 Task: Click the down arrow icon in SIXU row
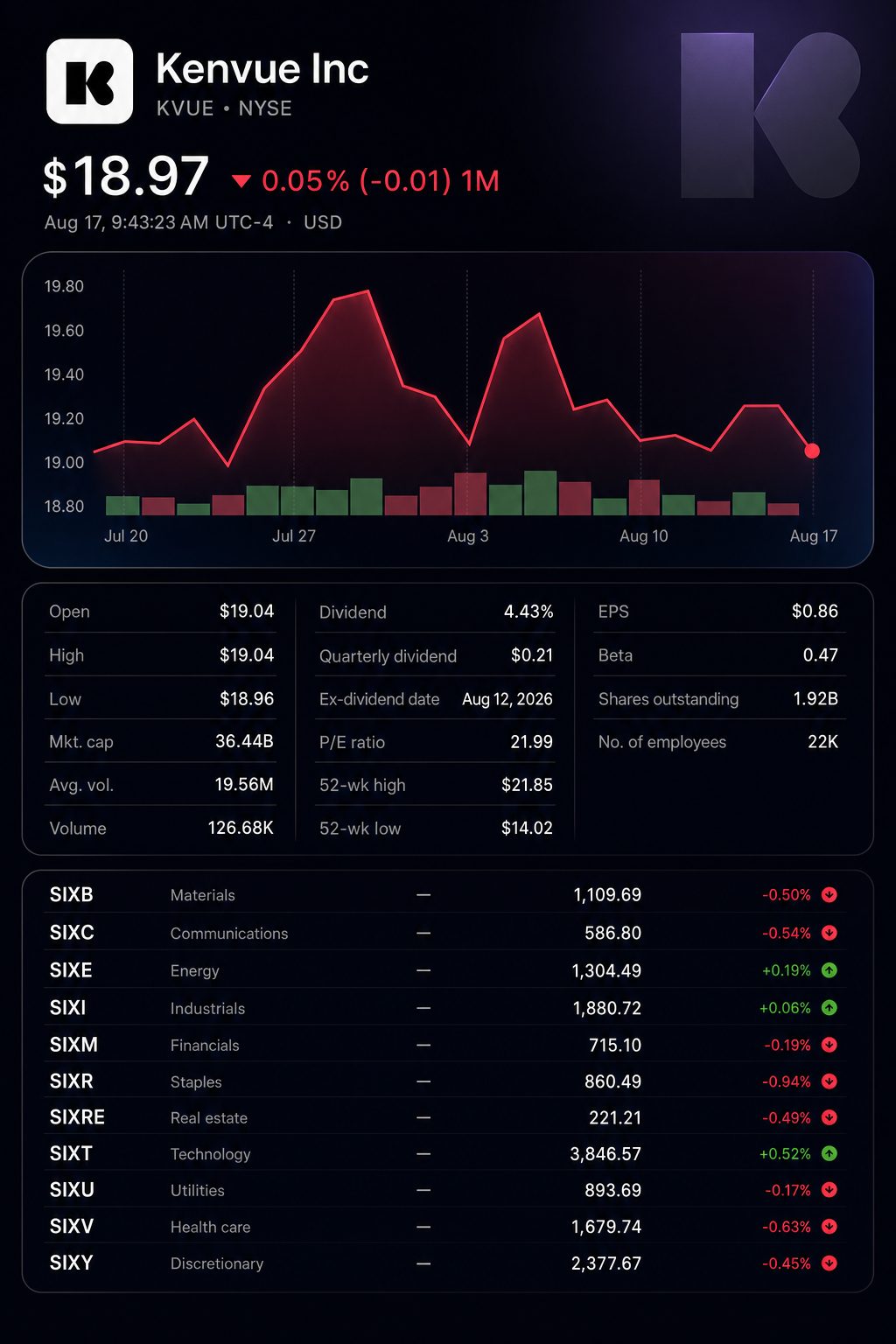tap(829, 1190)
